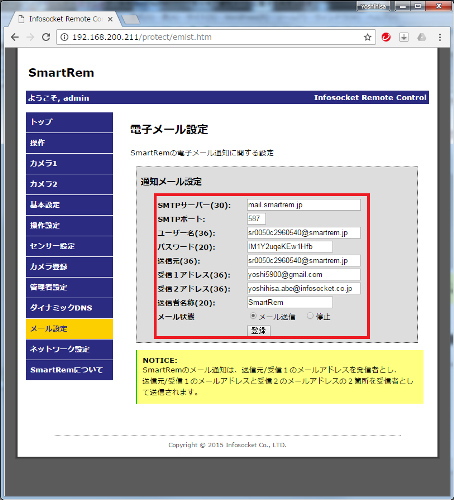The image size is (454, 500).
Task: Open the カメラ登録 menu item
Action: point(69,267)
